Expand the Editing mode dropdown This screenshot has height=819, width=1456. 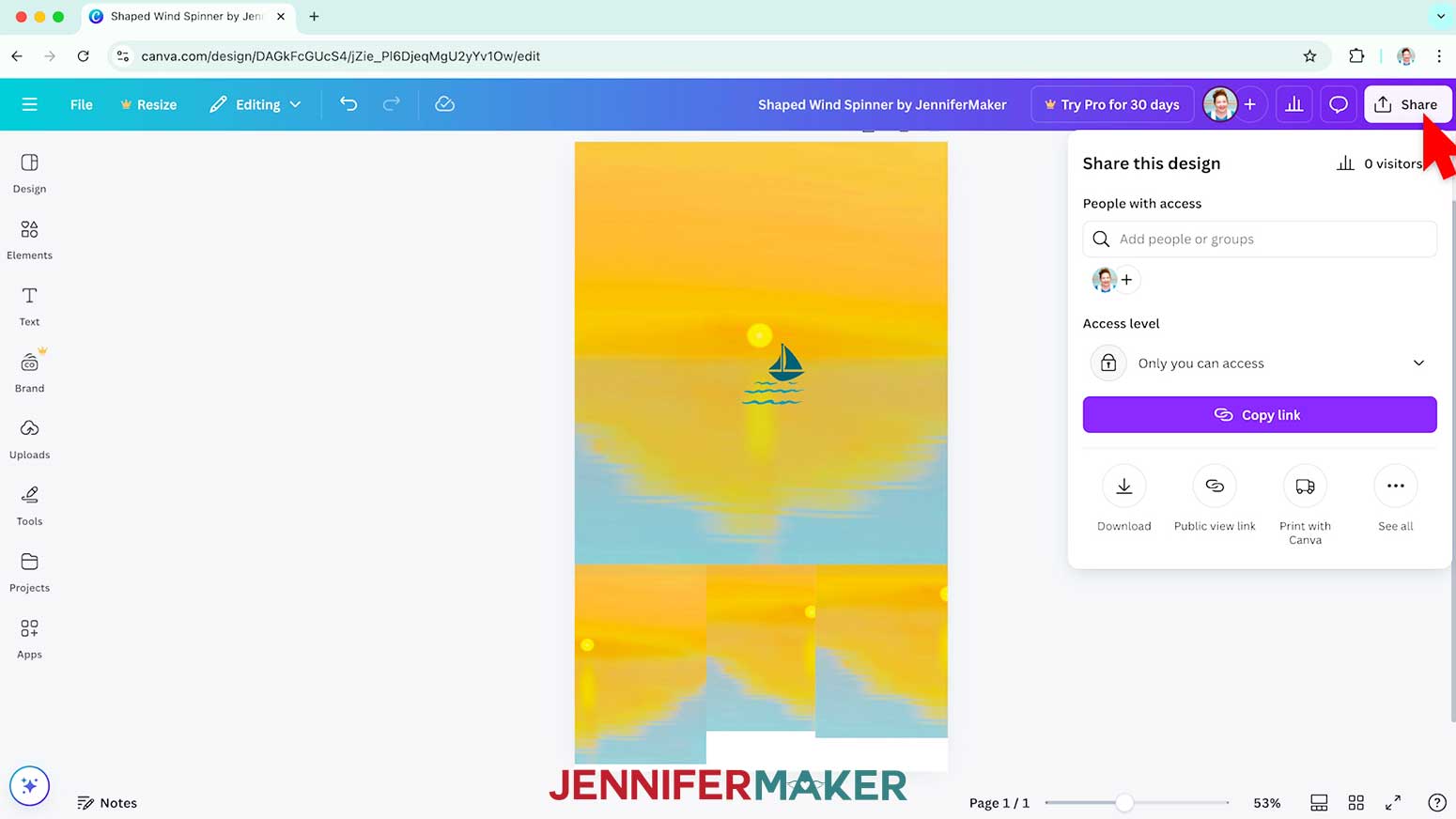(x=256, y=104)
